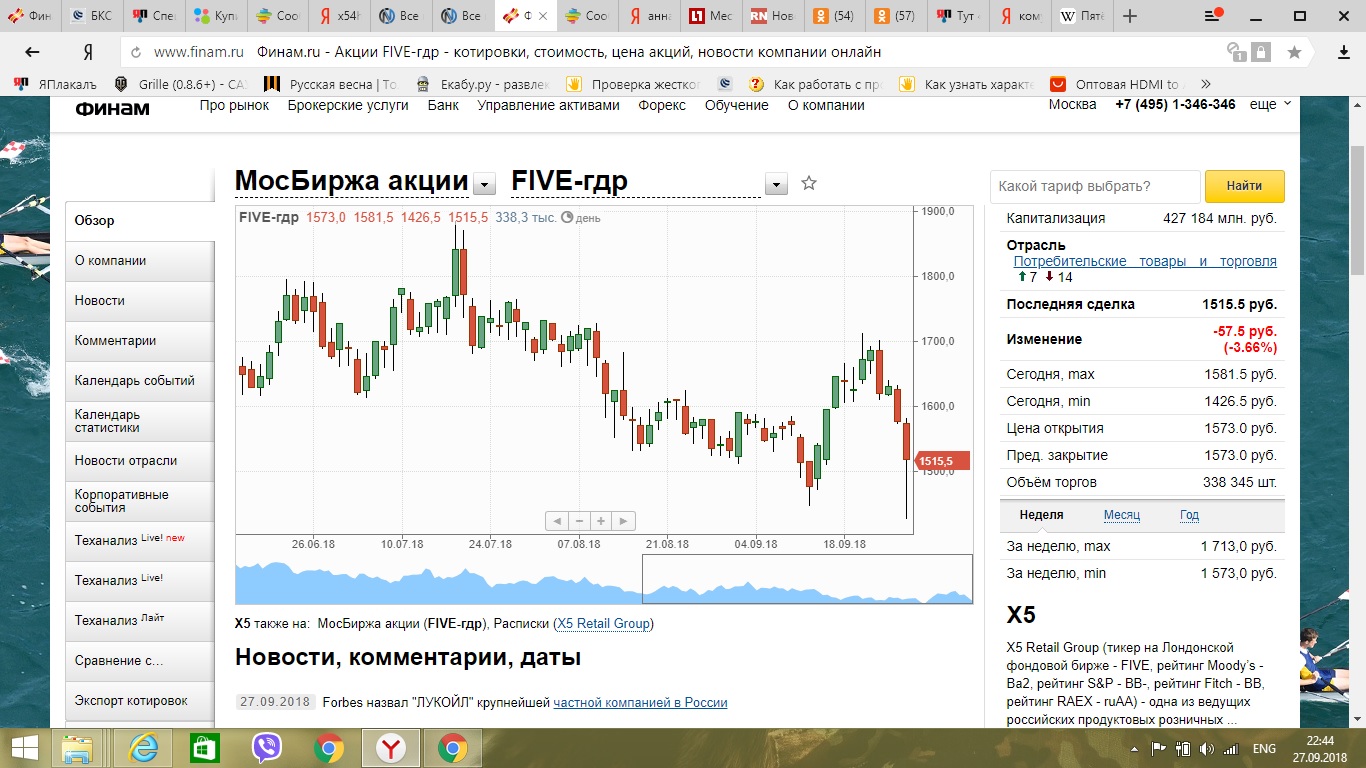Open the Обзор sidebar tab
Viewport: 1366px width, 768px height.
tap(140, 220)
